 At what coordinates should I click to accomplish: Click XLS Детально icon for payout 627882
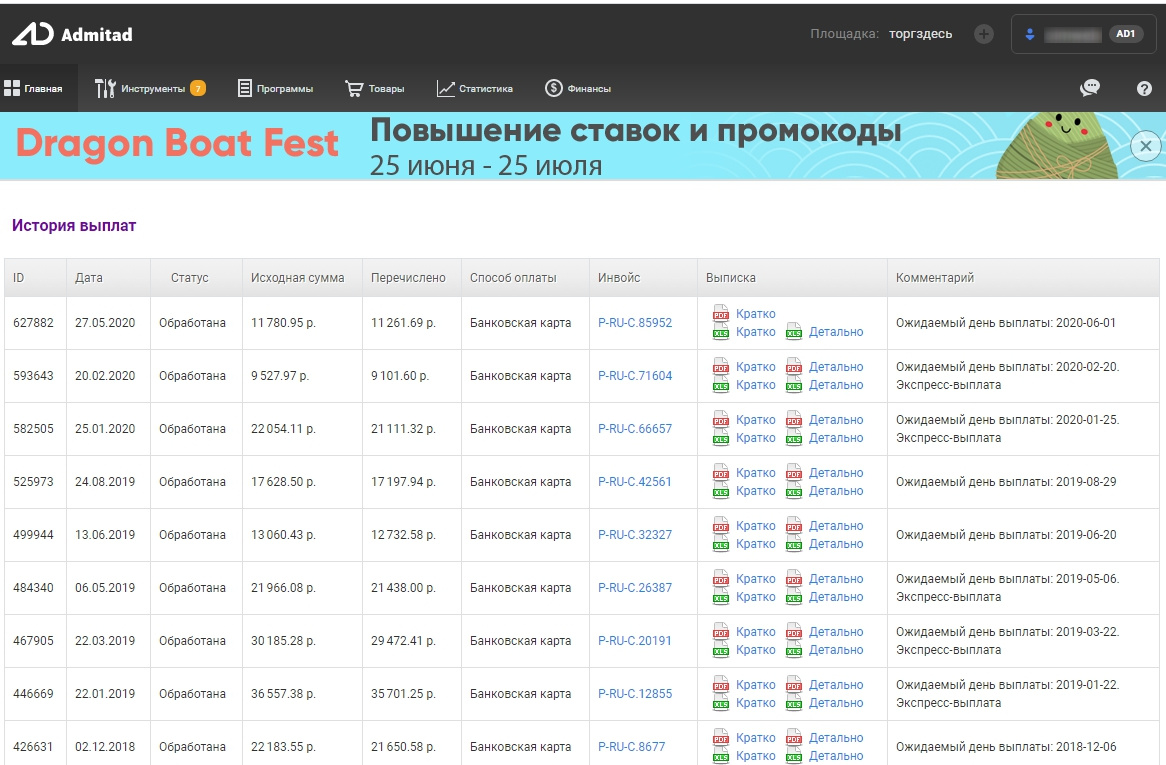(794, 332)
